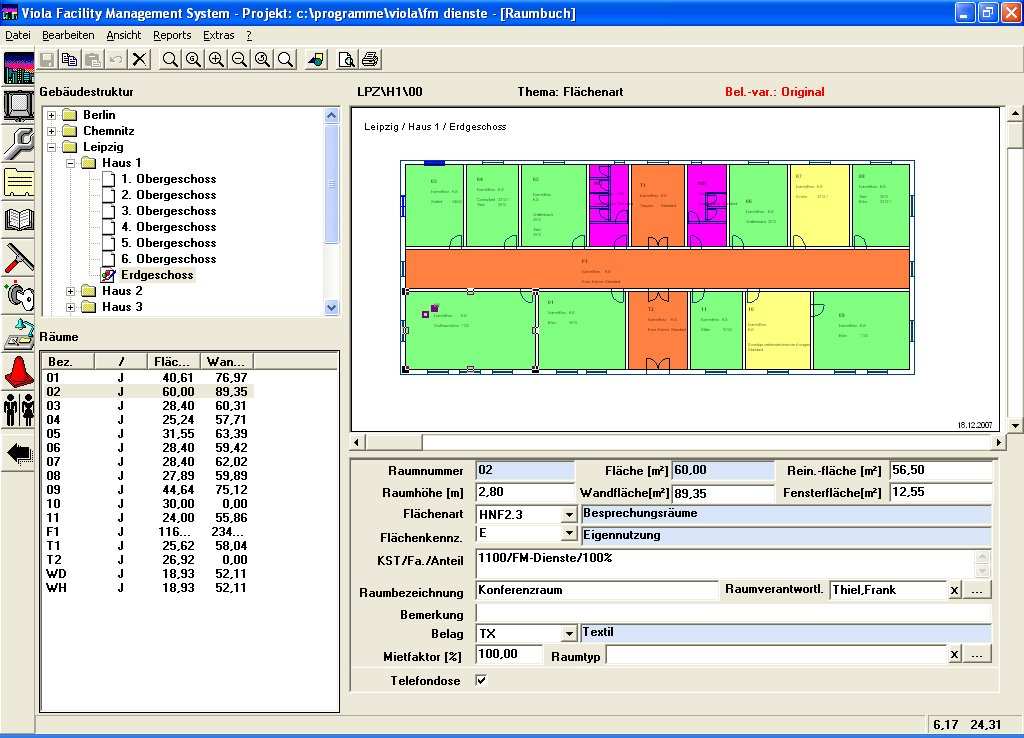The width and height of the screenshot is (1024, 738).
Task: Click the desk lamp workplace sidebar icon
Action: pyautogui.click(x=18, y=334)
